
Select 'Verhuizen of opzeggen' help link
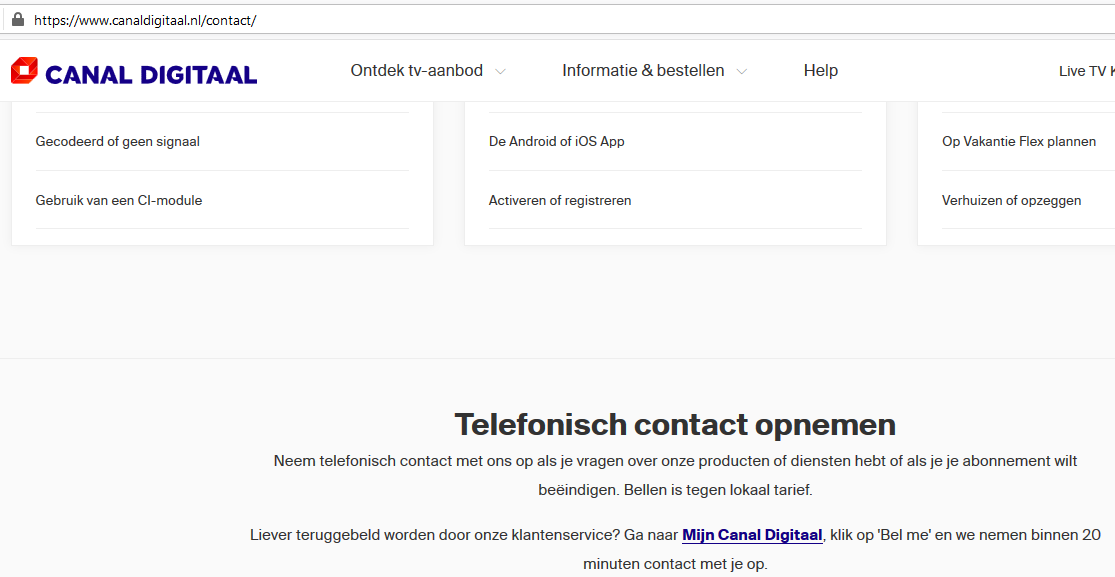click(x=1011, y=201)
